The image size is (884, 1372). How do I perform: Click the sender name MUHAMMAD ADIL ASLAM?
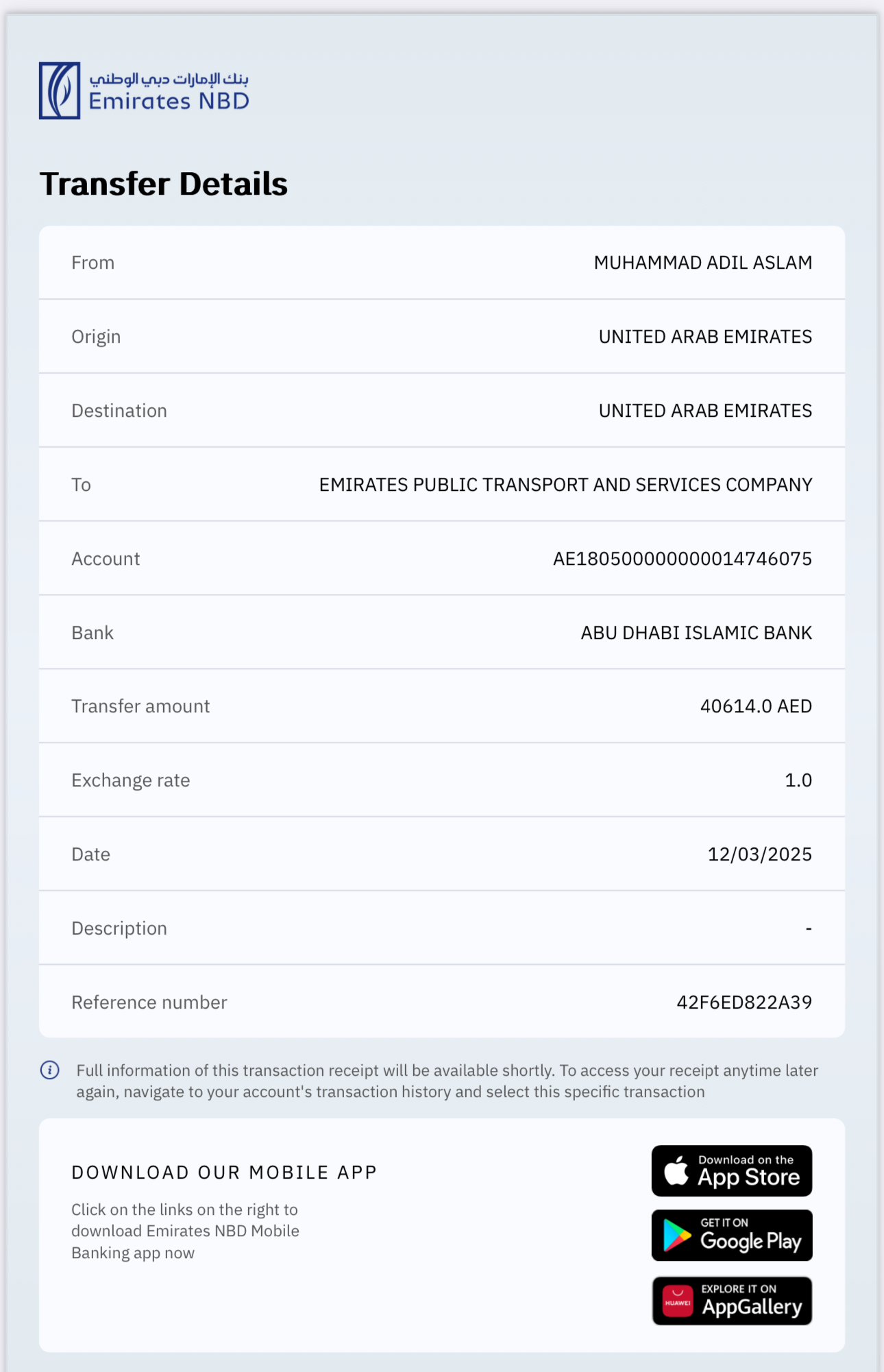tap(703, 263)
